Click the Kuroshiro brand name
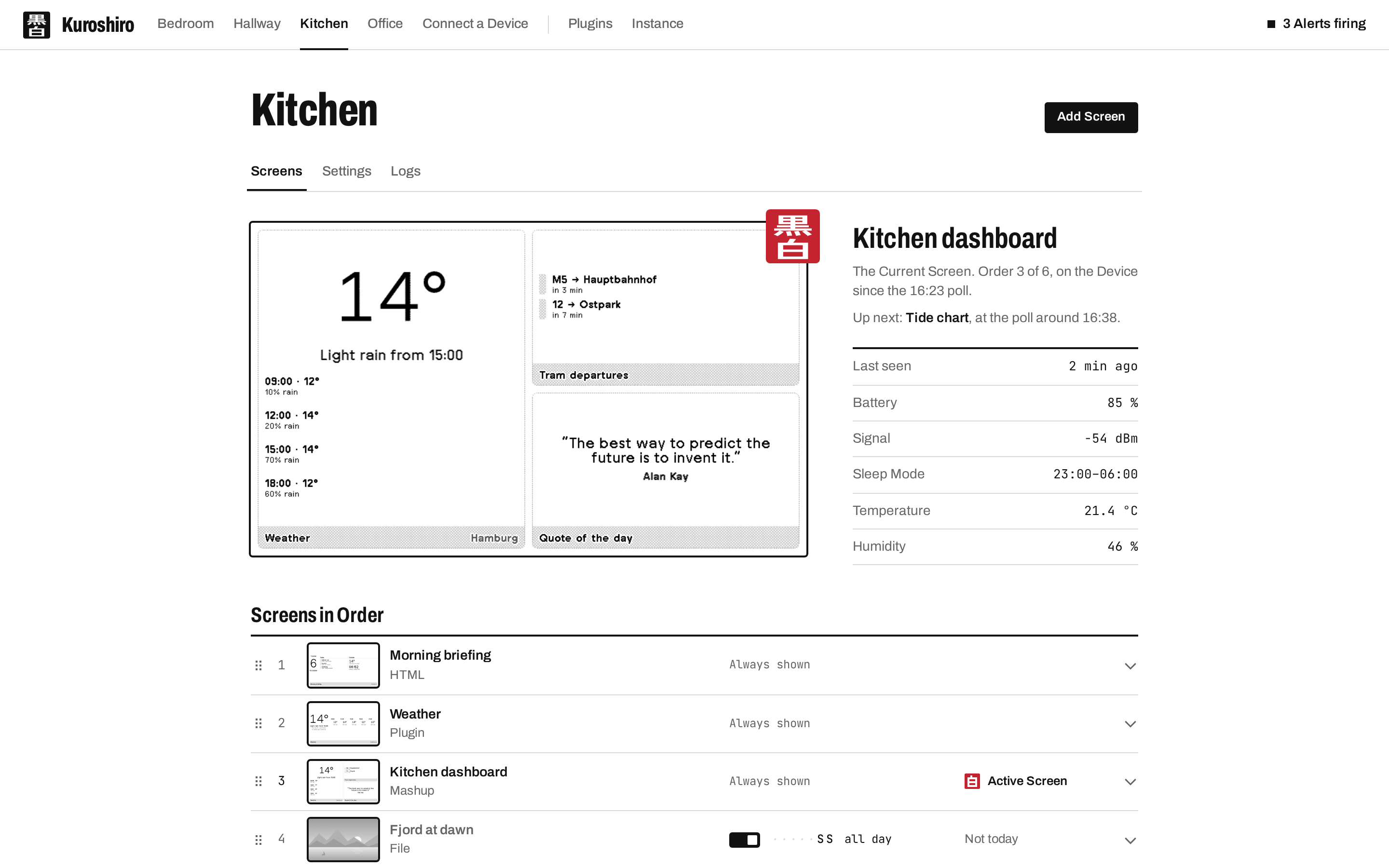Screen dimensions: 1389x868 point(97,25)
